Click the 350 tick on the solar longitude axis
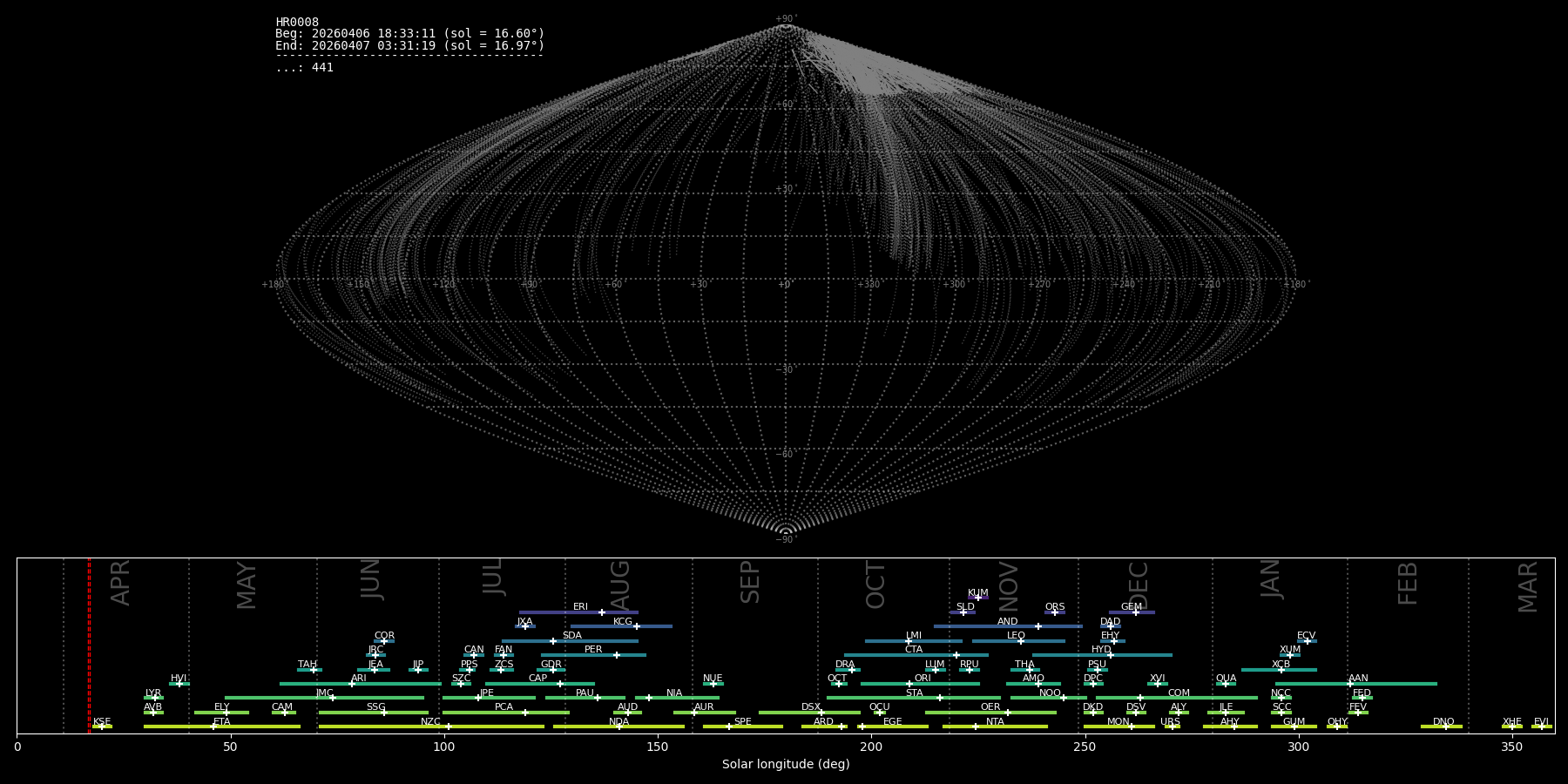Image resolution: width=1568 pixels, height=784 pixels. click(1511, 747)
